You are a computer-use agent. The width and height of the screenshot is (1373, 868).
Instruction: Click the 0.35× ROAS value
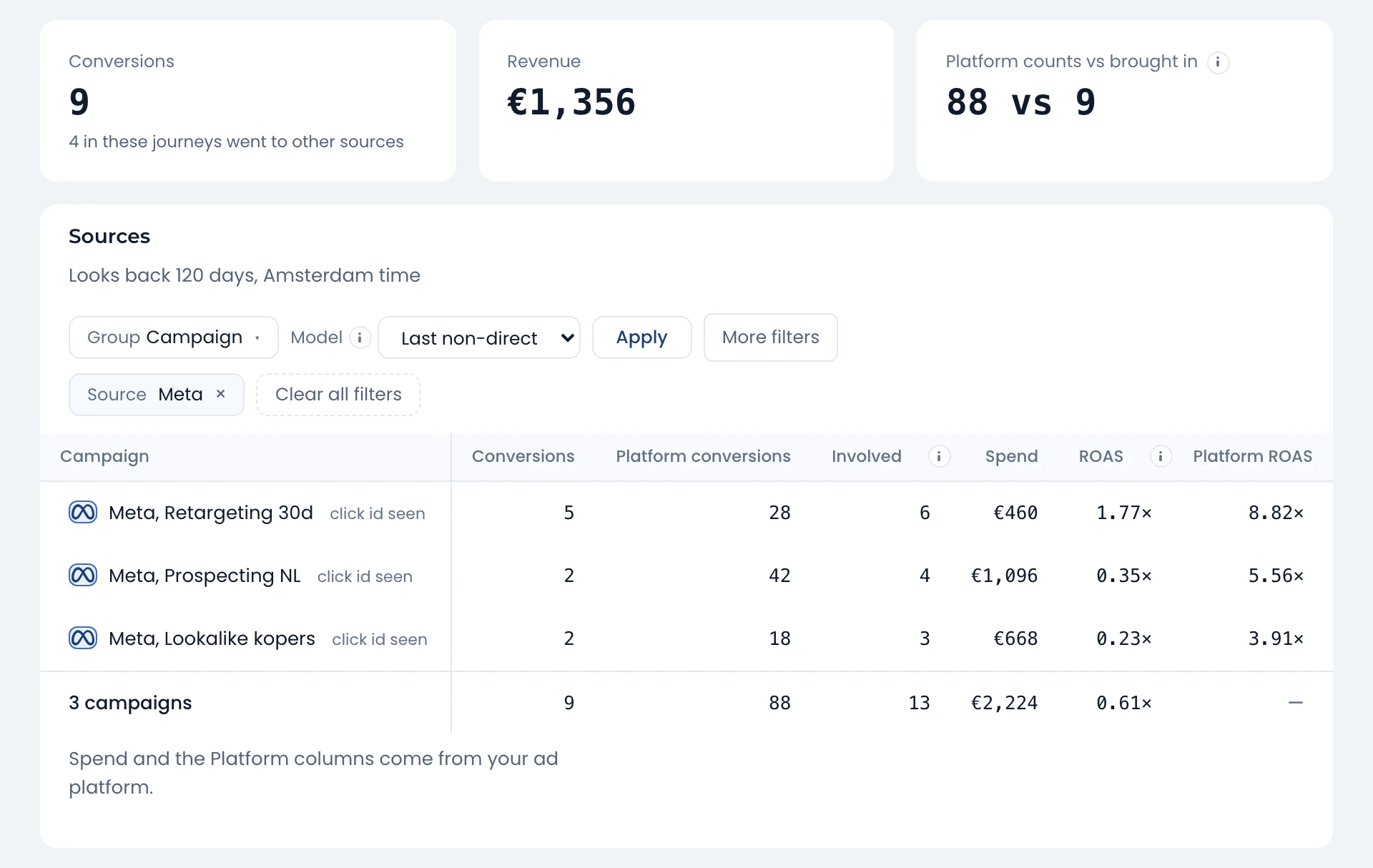[1124, 576]
